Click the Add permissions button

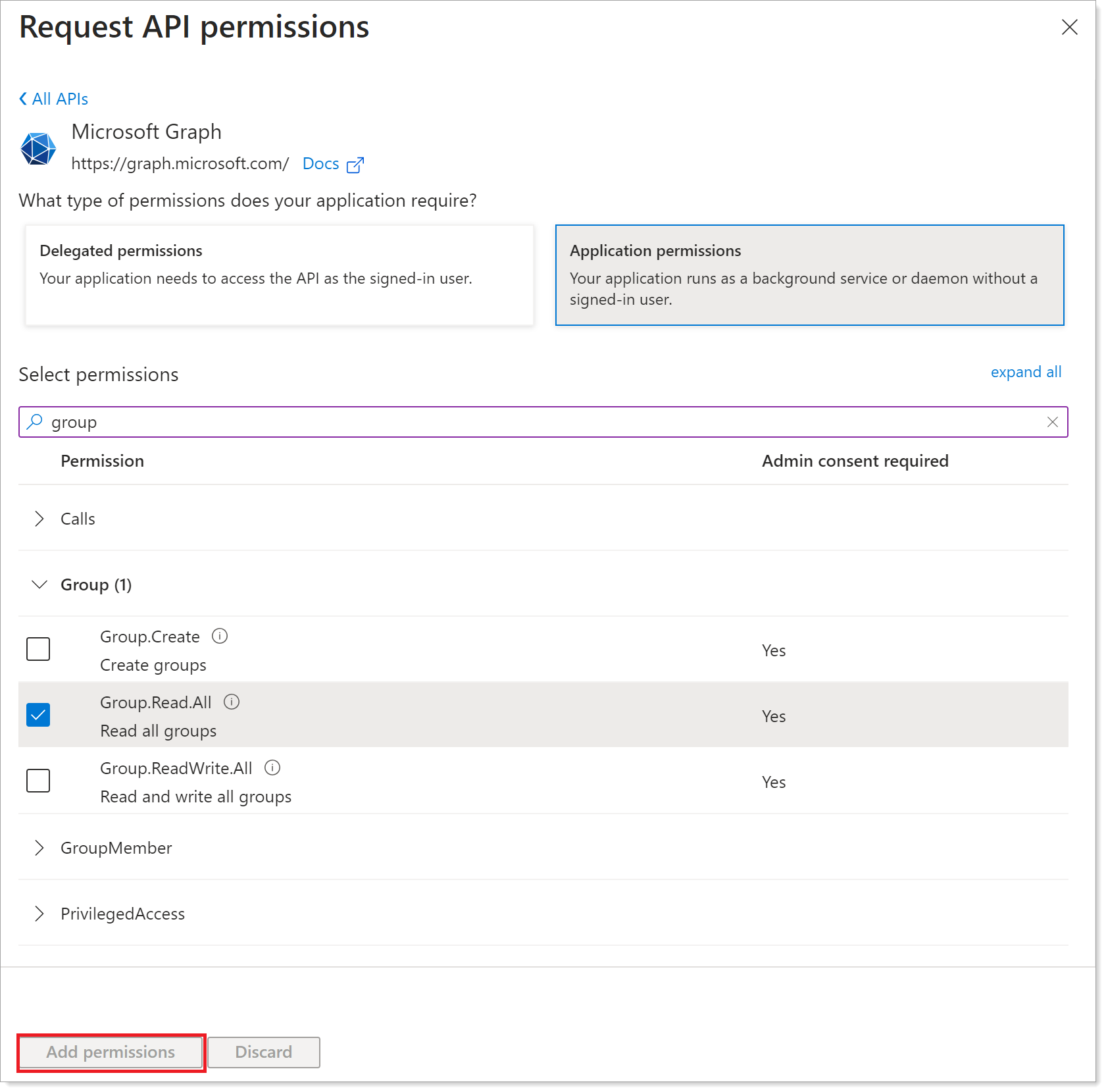(111, 1052)
